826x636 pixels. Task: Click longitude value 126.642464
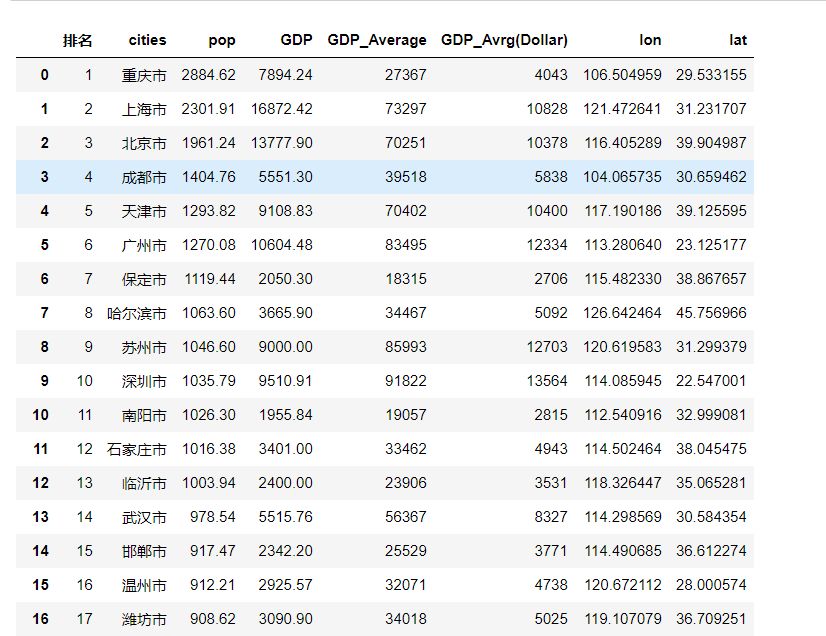pos(622,313)
